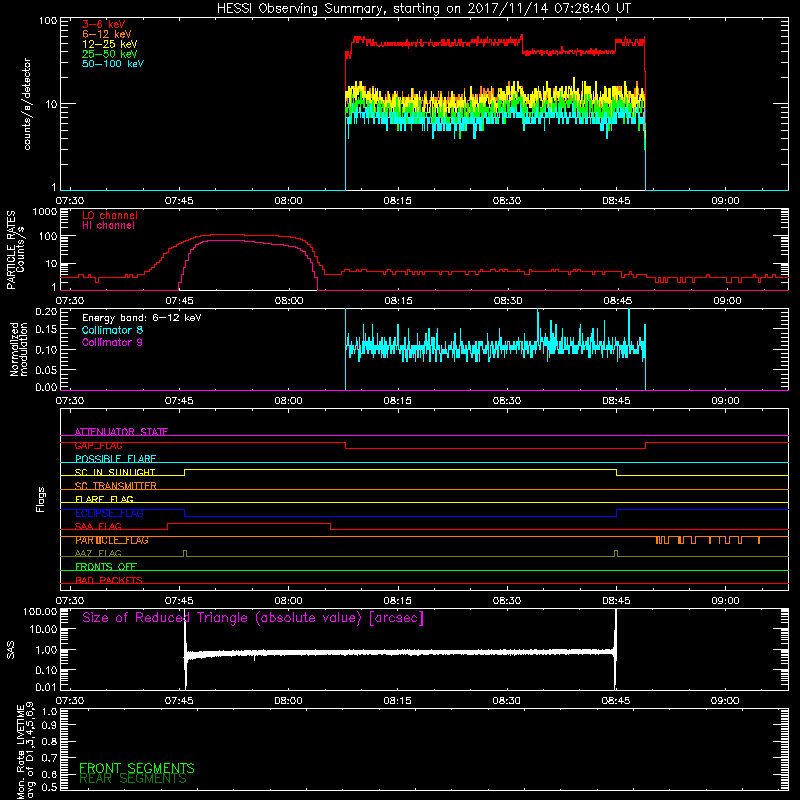Viewport: 800px width, 800px height.
Task: Click the SAA_FLAG label
Action: [98, 526]
